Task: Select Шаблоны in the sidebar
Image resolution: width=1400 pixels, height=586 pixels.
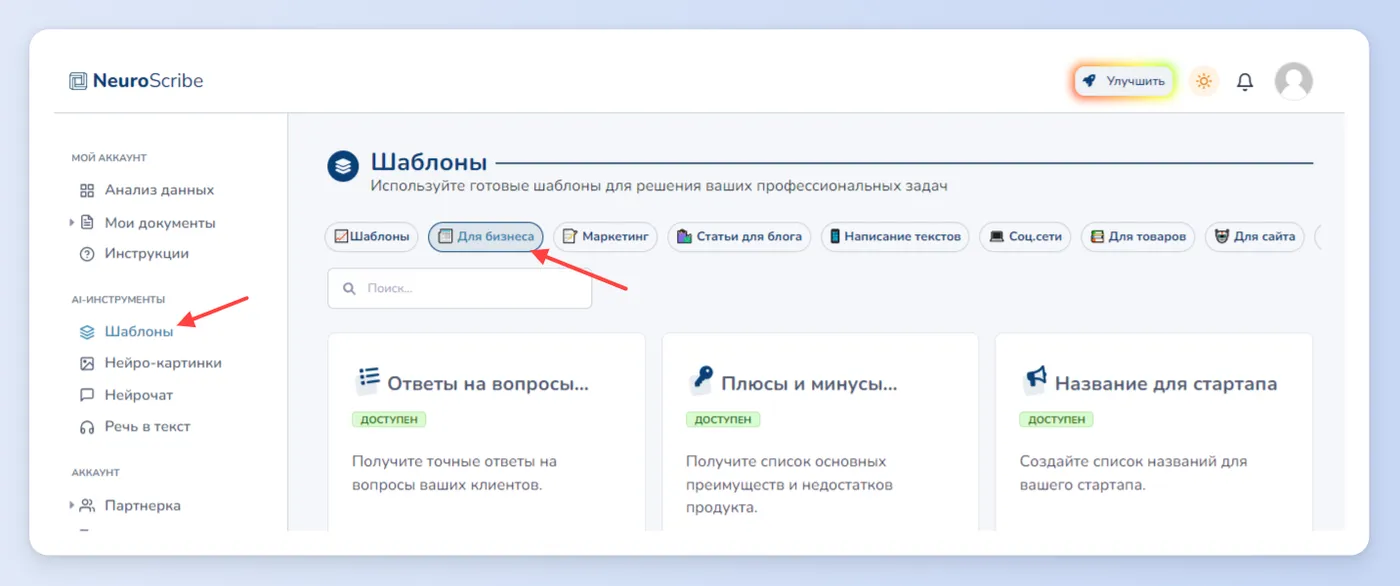Action: [x=139, y=331]
